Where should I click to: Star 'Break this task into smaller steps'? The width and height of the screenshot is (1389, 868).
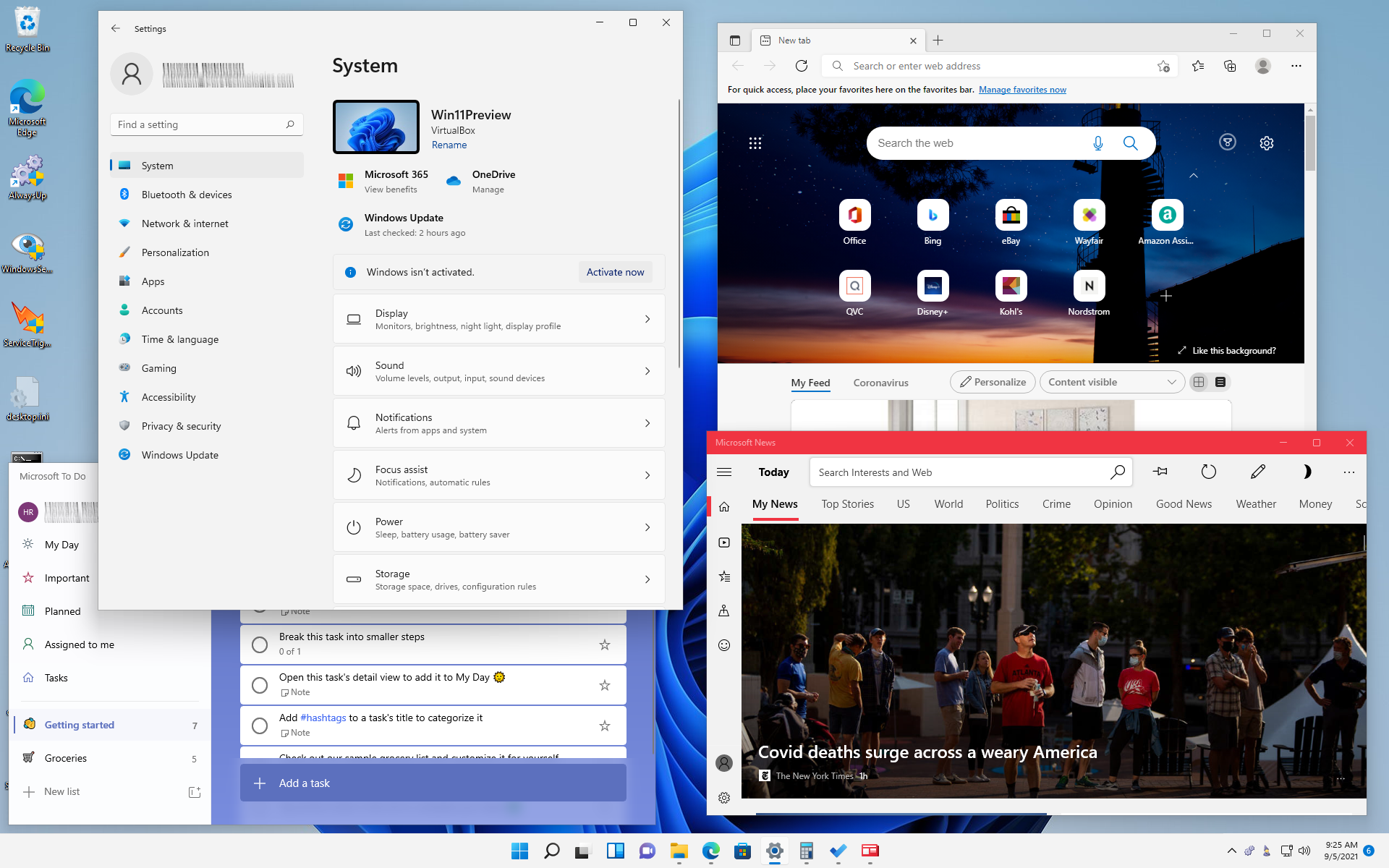click(605, 644)
